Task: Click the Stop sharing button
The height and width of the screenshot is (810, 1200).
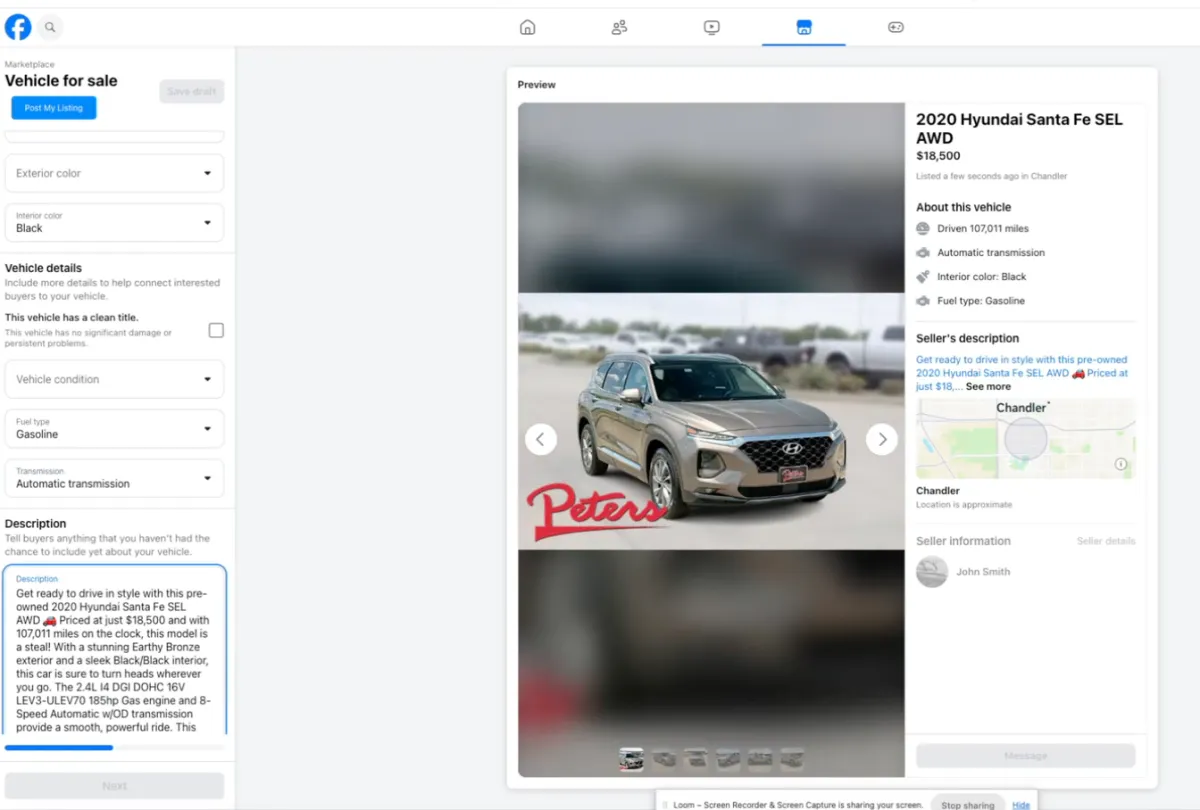Action: [967, 804]
